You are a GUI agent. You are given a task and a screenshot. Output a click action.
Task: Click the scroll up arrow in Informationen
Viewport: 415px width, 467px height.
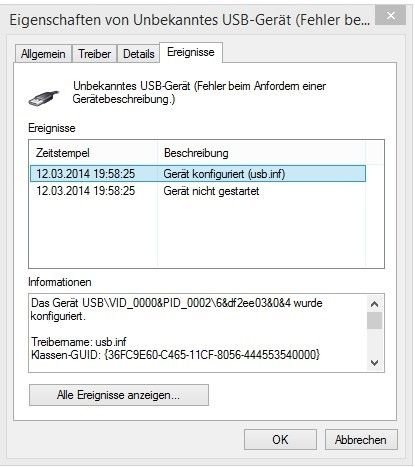[374, 304]
